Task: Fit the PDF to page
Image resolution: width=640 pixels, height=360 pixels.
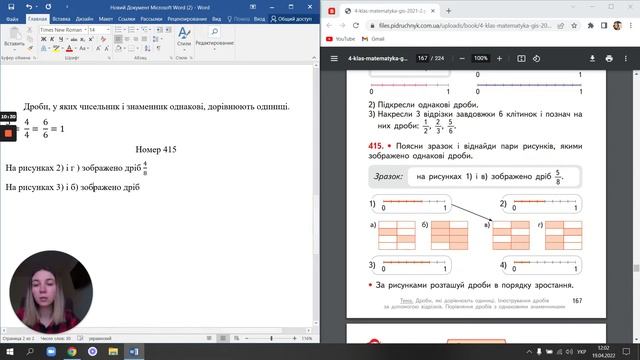Action: pyautogui.click(x=521, y=58)
